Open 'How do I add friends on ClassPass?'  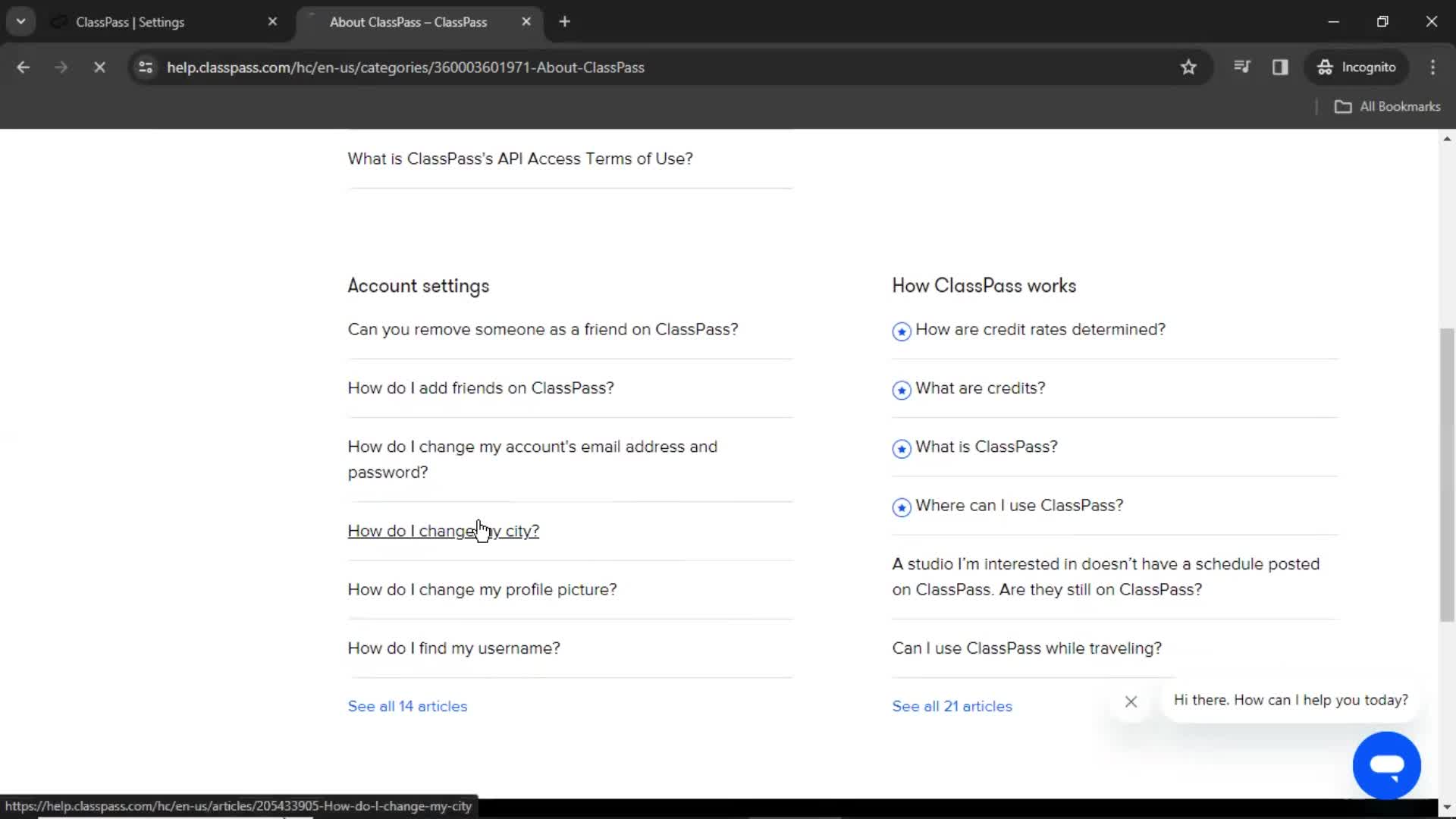click(481, 388)
